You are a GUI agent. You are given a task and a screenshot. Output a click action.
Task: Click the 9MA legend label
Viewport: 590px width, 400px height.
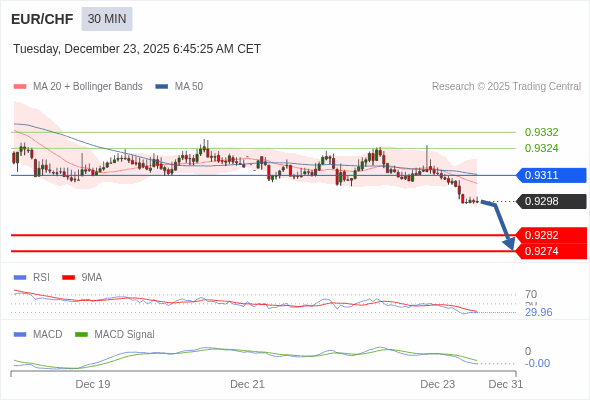(x=92, y=278)
